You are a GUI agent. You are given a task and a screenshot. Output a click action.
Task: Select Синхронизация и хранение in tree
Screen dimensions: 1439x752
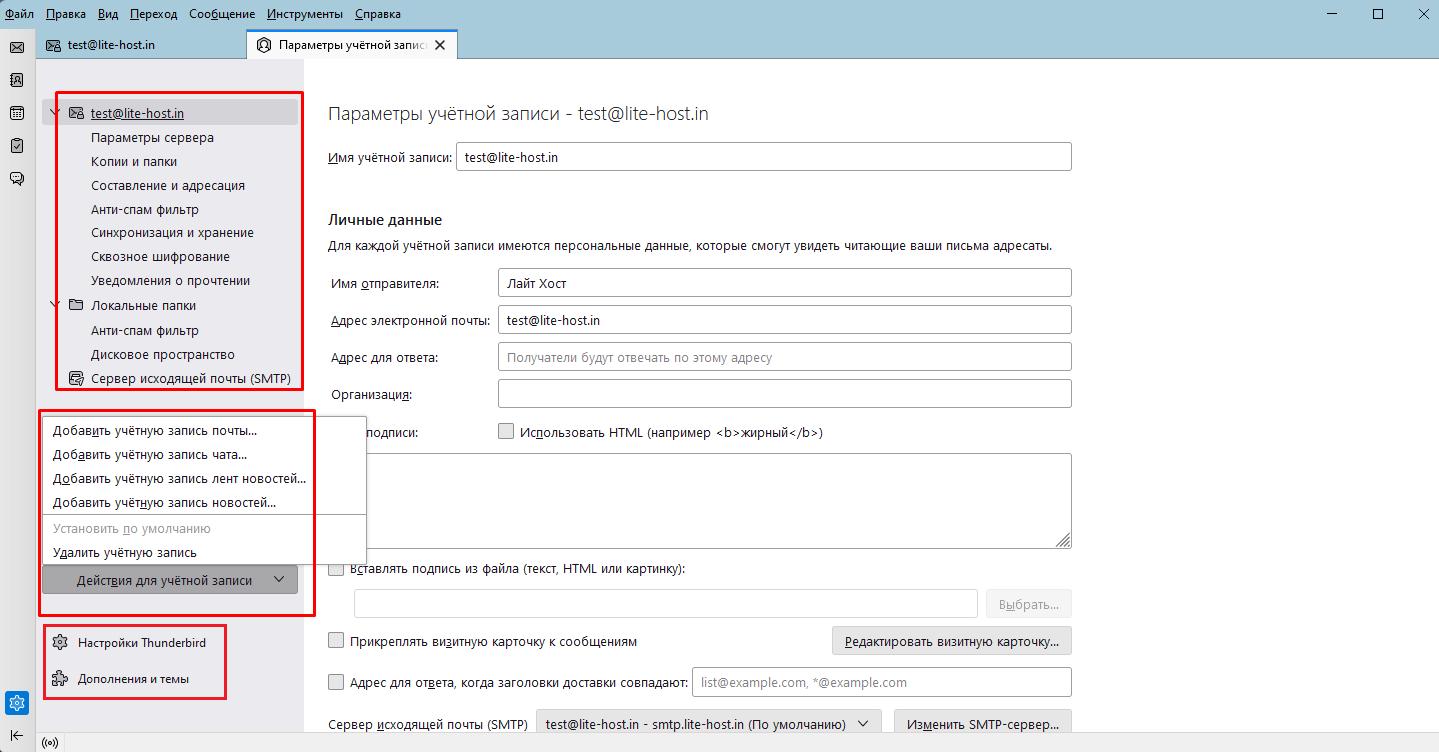click(x=172, y=233)
